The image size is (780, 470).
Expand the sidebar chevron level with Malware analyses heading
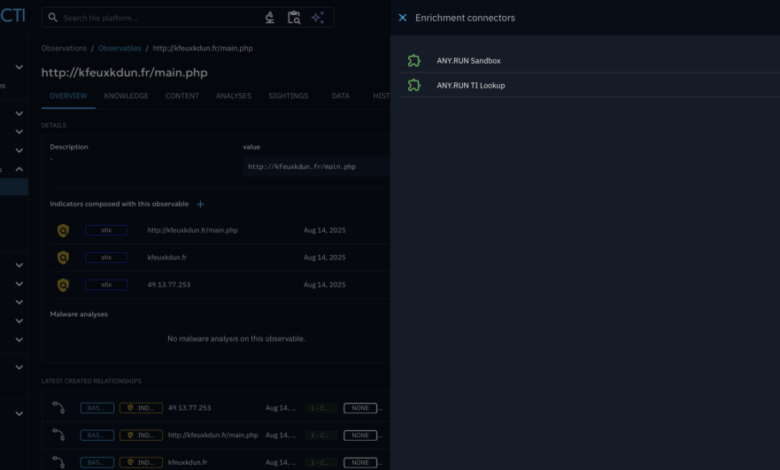pos(19,321)
